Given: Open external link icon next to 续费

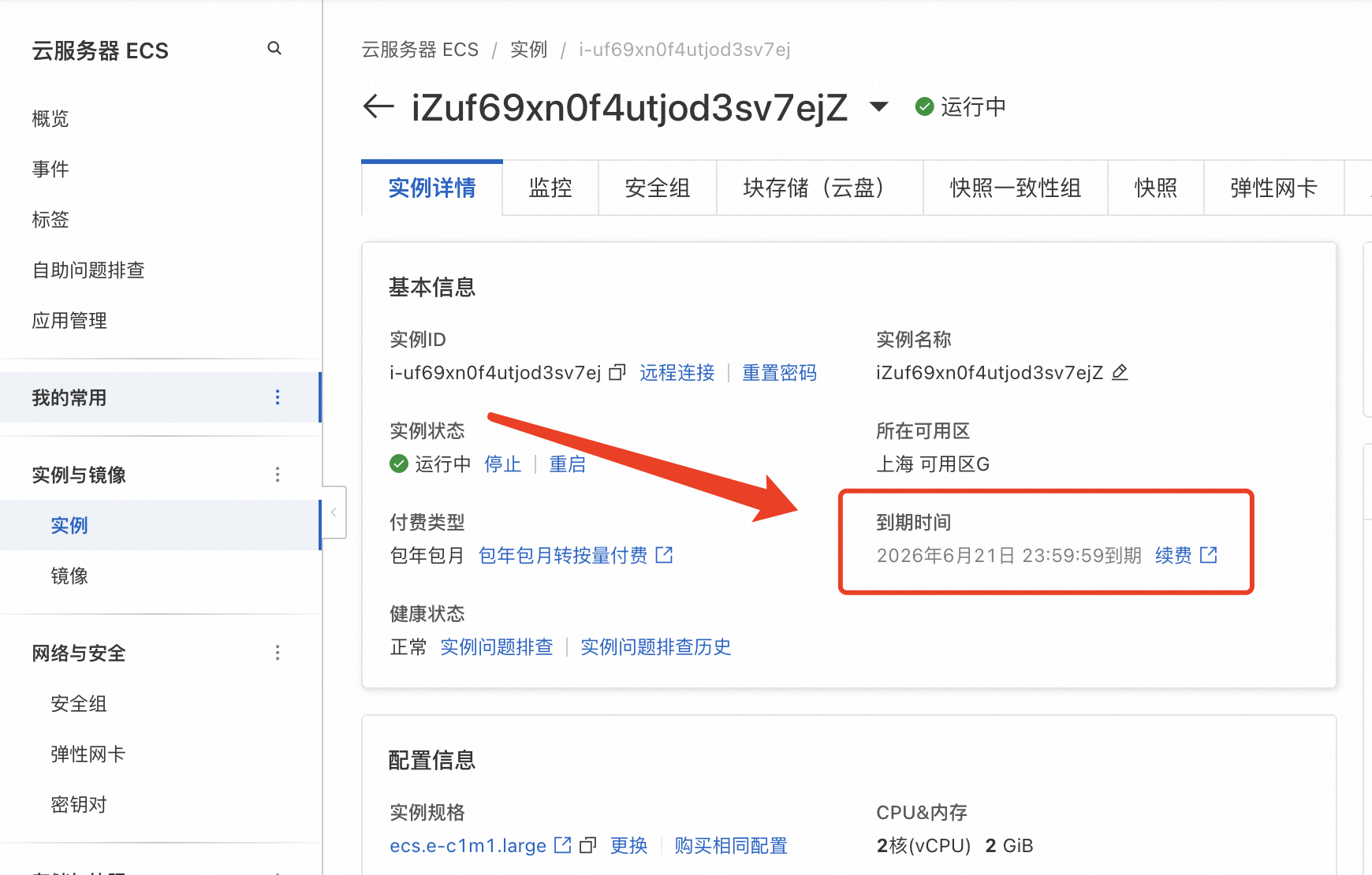Looking at the screenshot, I should 1209,555.
